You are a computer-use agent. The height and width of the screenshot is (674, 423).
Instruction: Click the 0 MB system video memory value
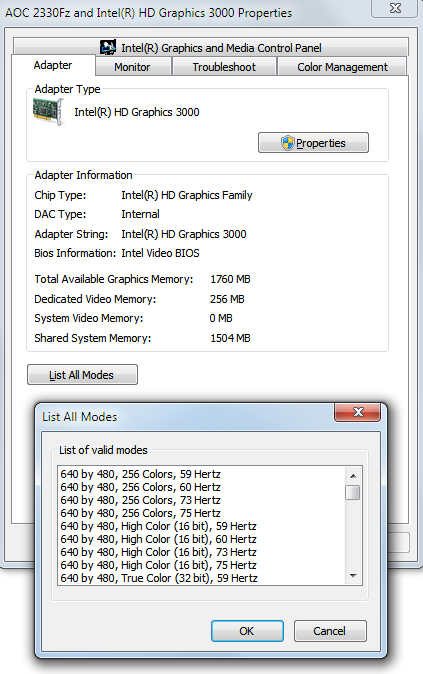coord(221,318)
